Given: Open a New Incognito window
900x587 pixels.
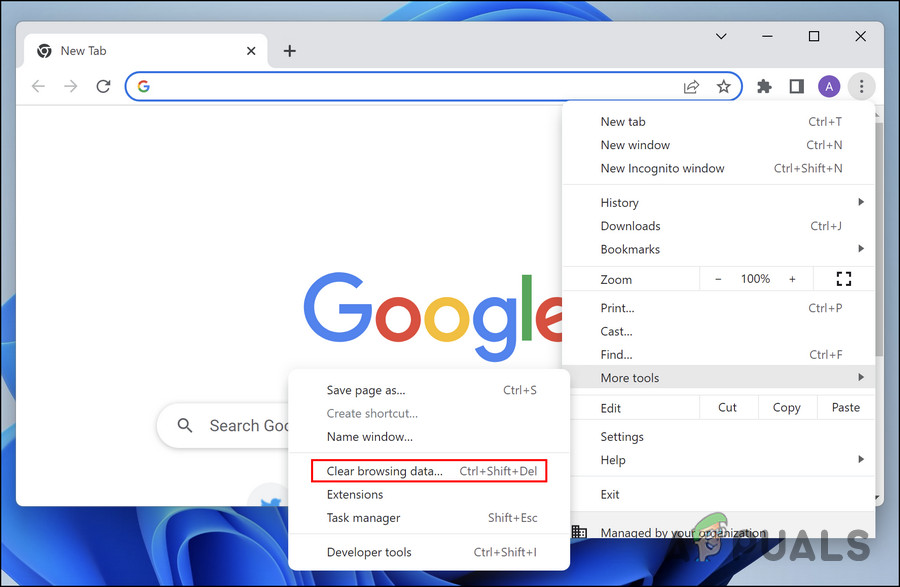Looking at the screenshot, I should point(719,168).
